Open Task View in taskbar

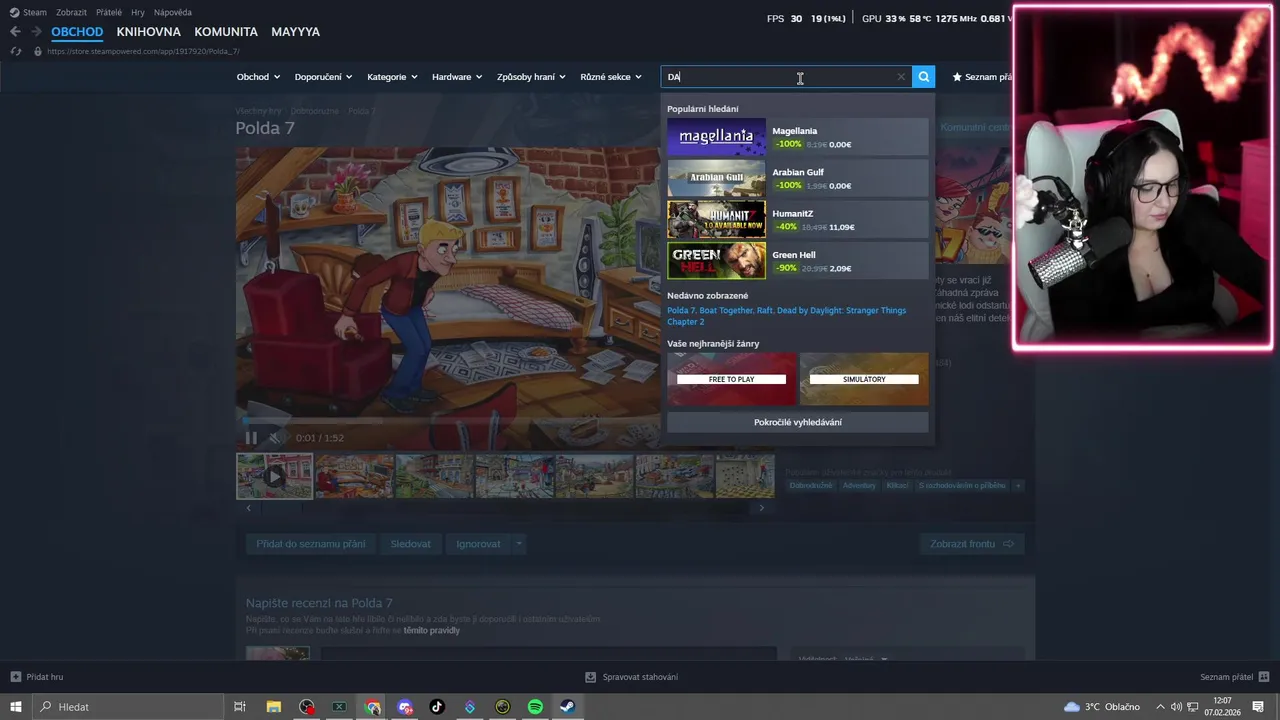coord(240,707)
